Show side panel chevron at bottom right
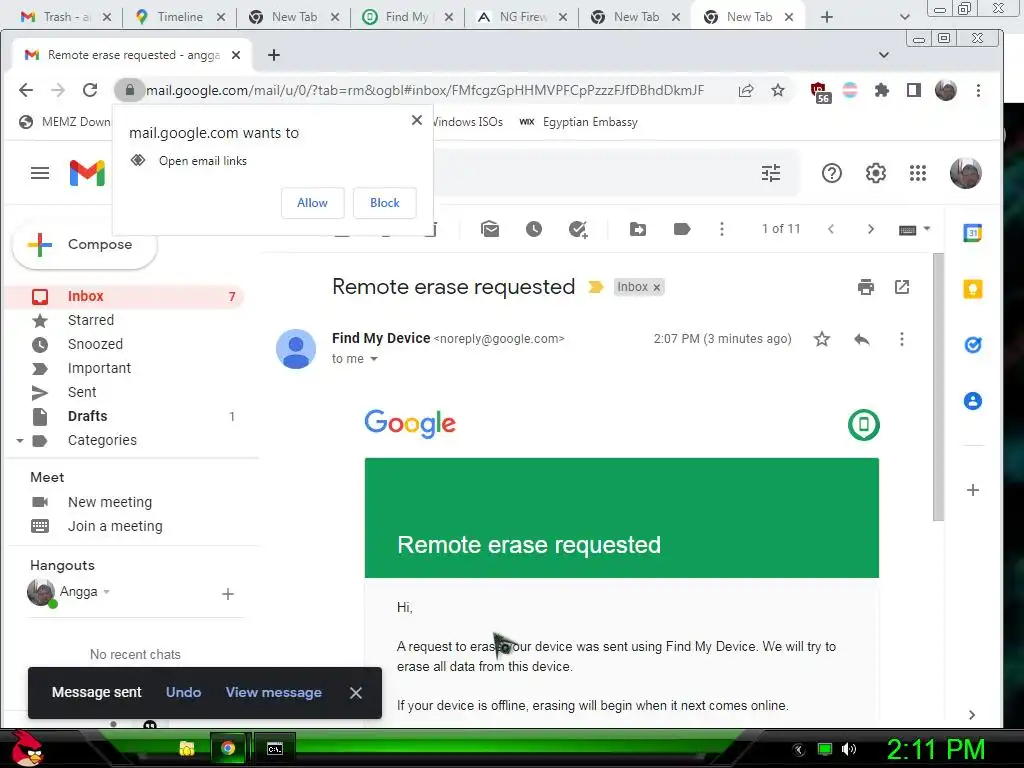 click(972, 715)
